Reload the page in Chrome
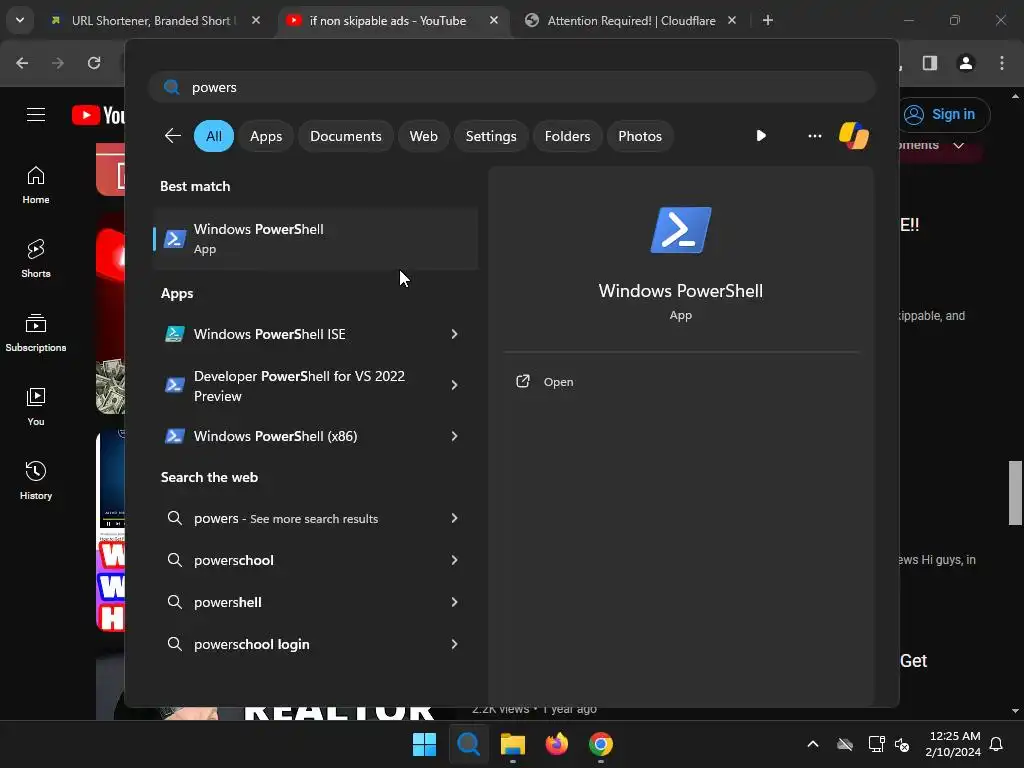 94,63
